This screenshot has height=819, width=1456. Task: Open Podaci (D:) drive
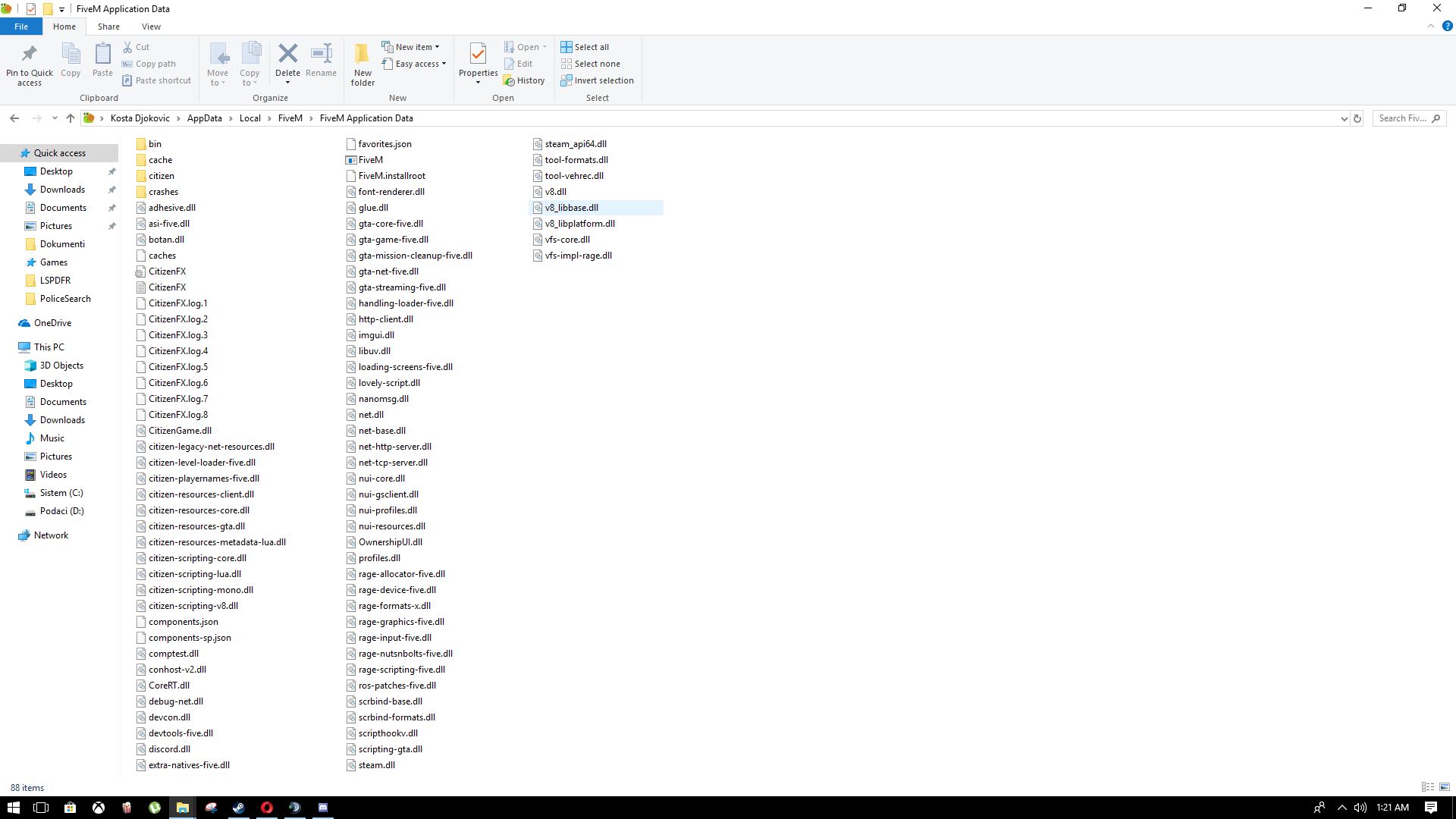point(62,511)
